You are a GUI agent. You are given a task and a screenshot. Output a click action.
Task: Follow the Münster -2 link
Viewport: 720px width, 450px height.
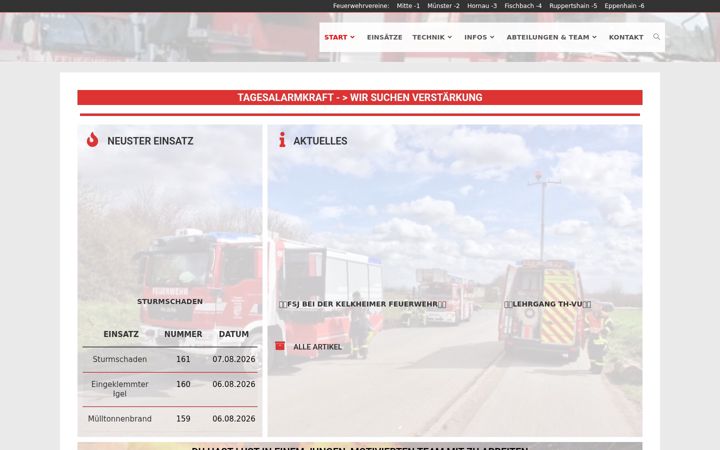point(443,6)
